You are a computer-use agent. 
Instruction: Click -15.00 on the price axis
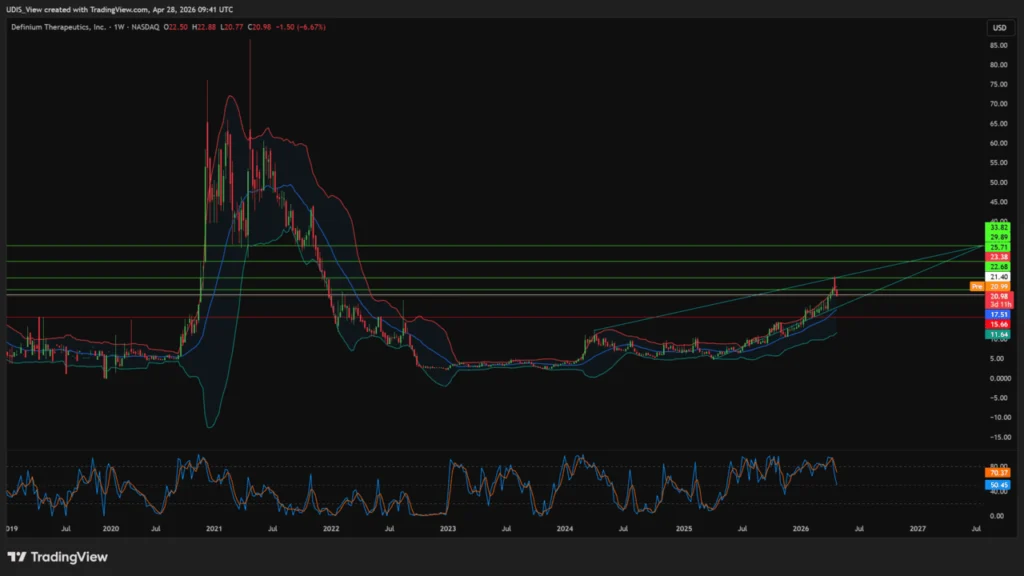click(x=998, y=437)
